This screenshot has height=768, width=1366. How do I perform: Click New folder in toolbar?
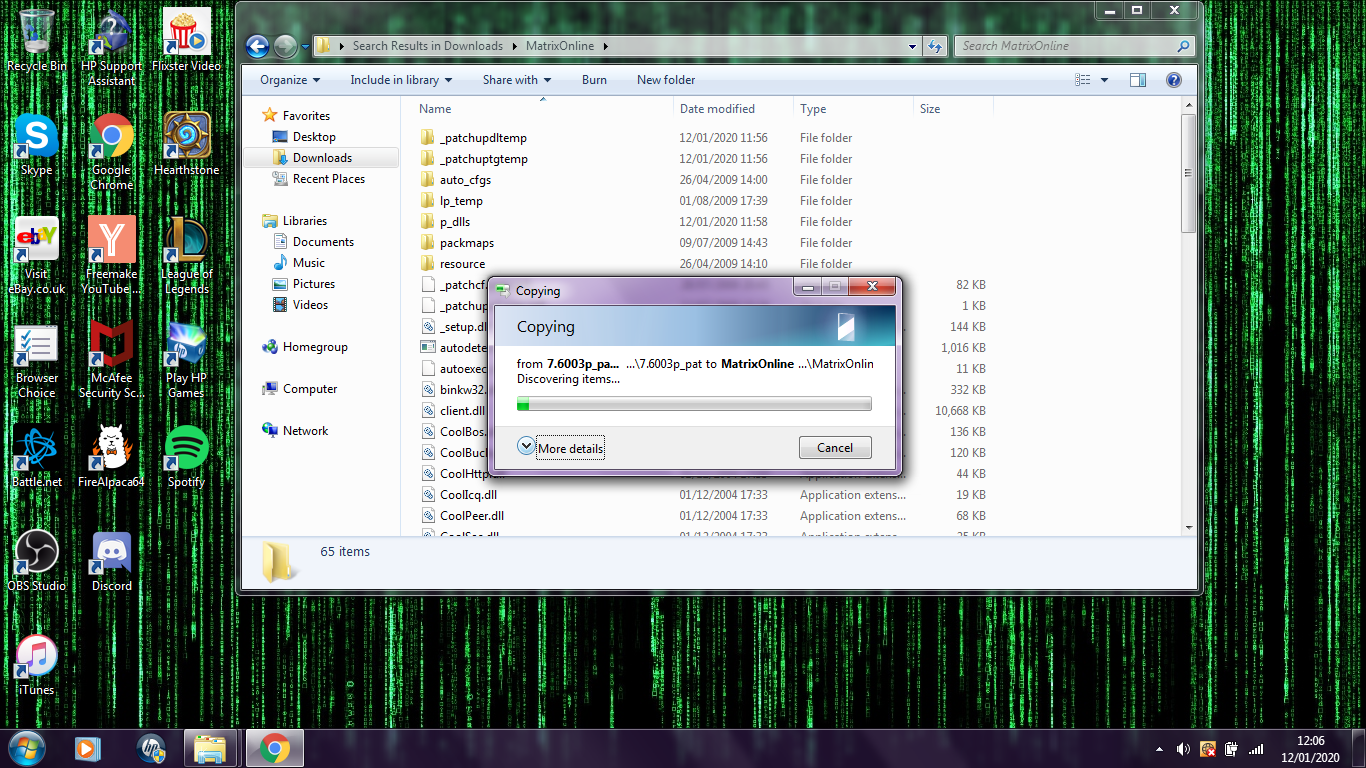pos(666,80)
